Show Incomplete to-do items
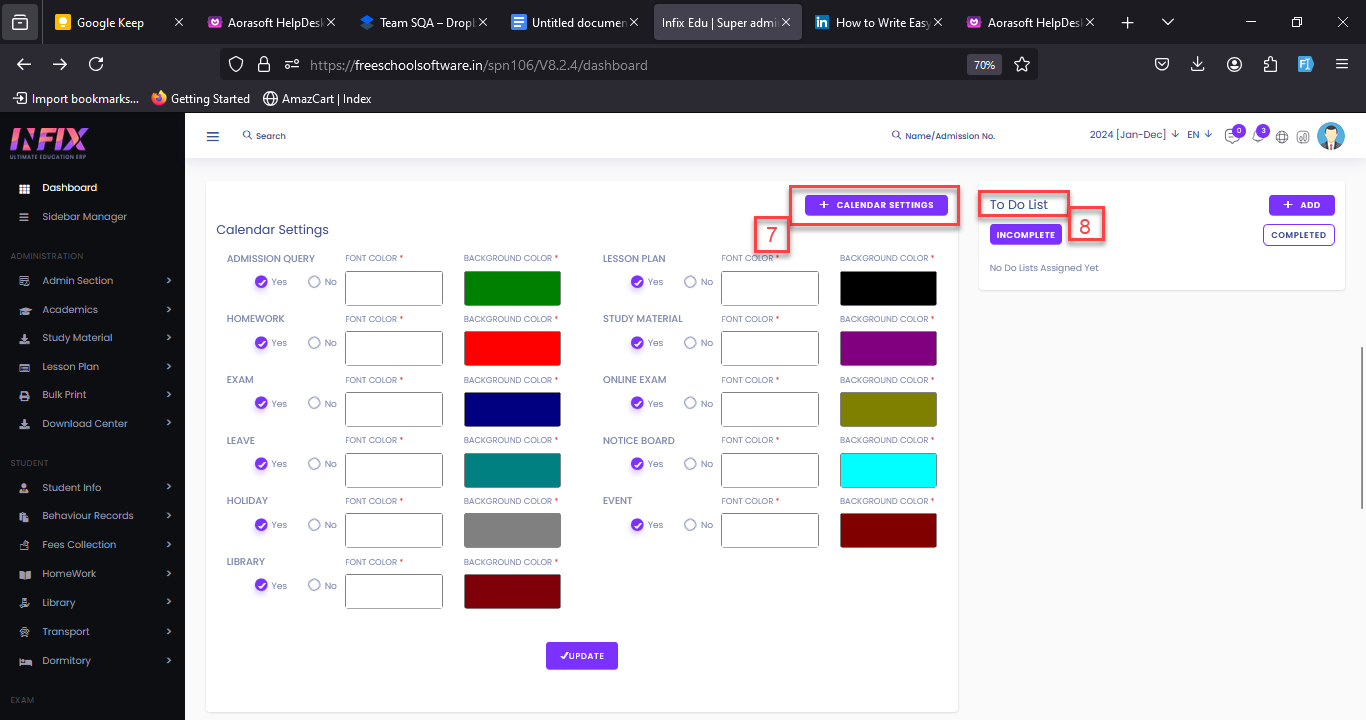Image resolution: width=1366 pixels, height=720 pixels. (1026, 235)
